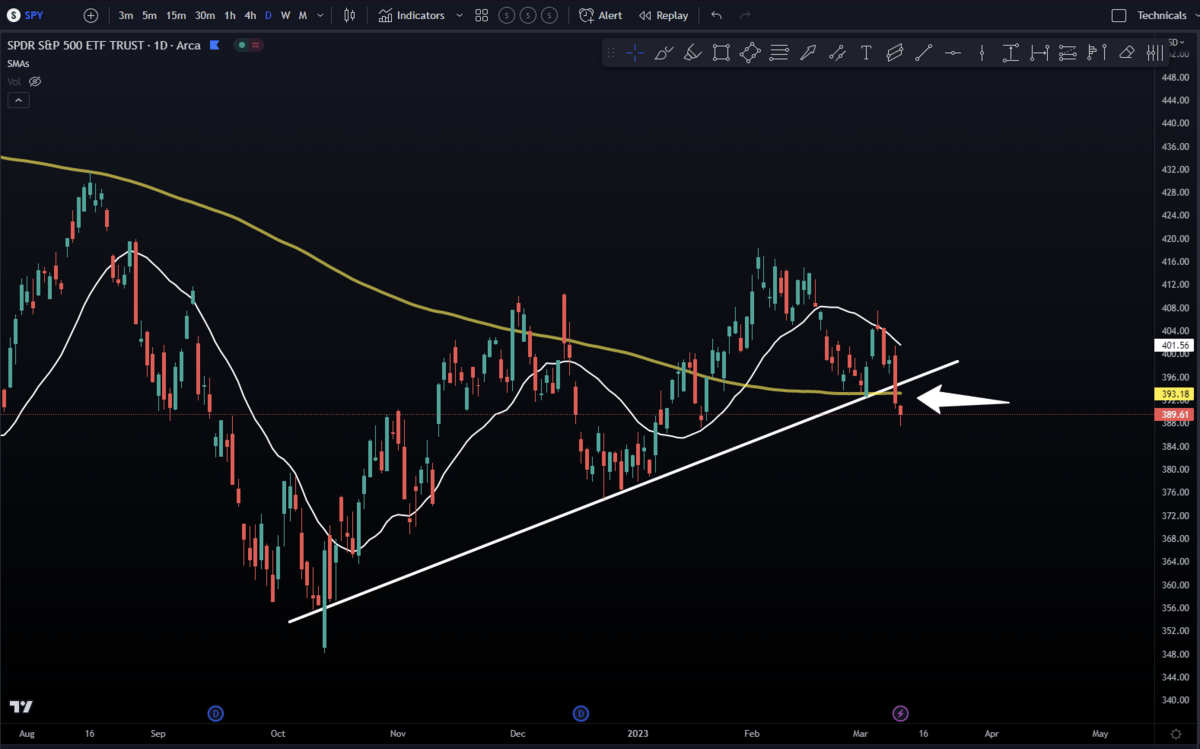Click the Nov label on time axis
The height and width of the screenshot is (749, 1200).
(398, 734)
